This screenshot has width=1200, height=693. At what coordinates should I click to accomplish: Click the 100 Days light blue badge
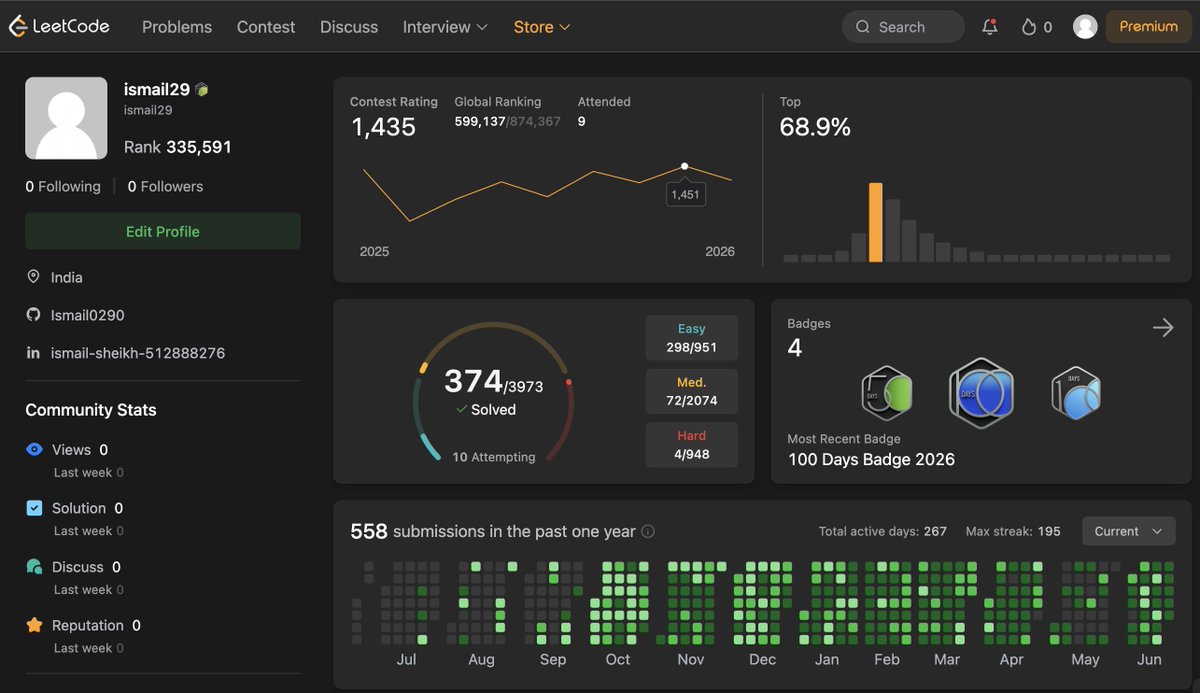(x=1076, y=393)
